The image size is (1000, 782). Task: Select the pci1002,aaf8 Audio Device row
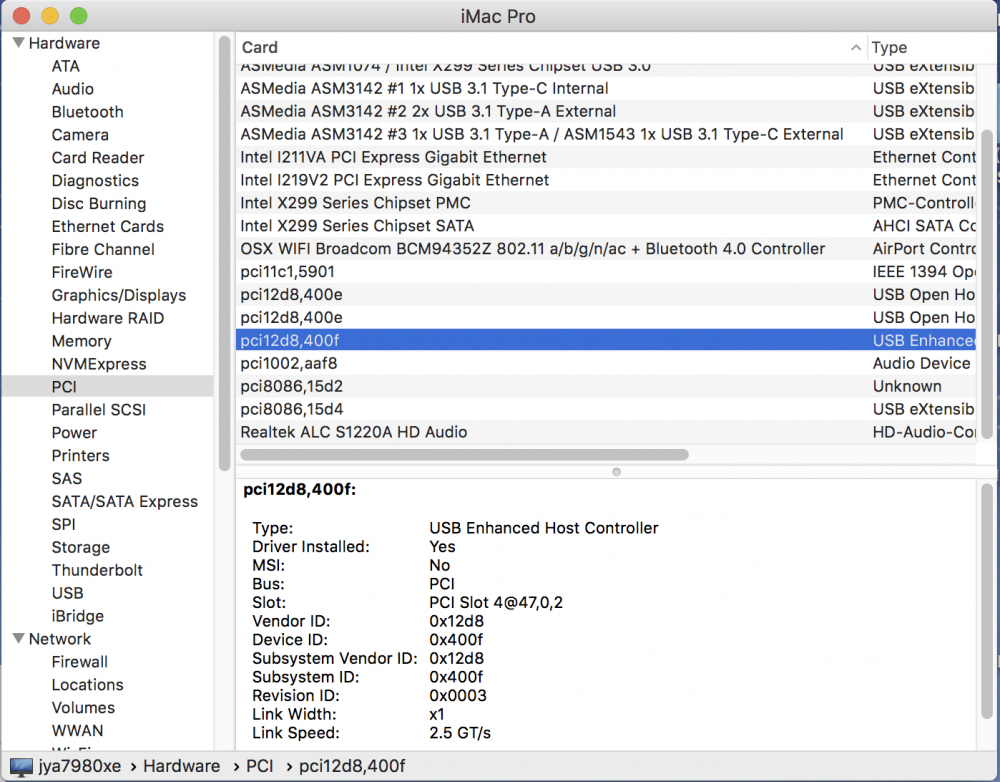coord(606,364)
